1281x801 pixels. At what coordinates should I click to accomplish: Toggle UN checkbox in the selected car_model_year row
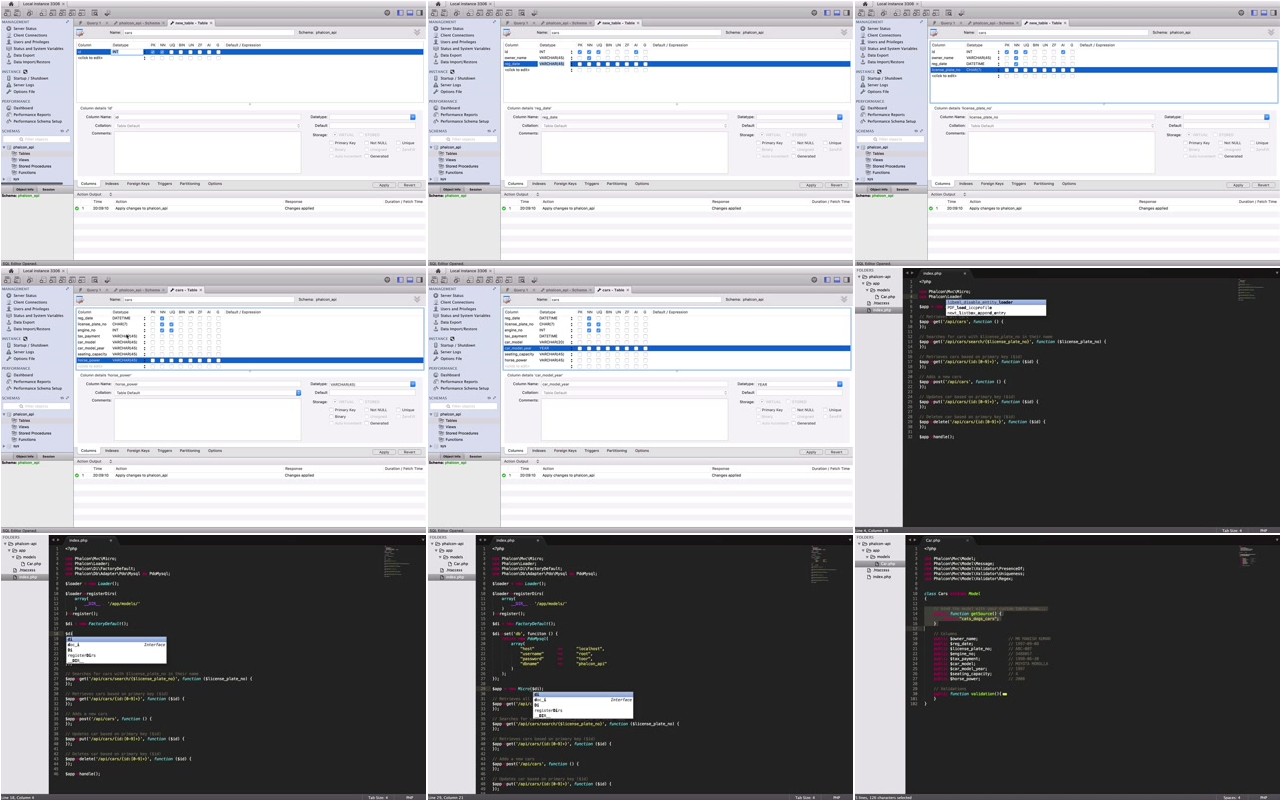click(617, 348)
